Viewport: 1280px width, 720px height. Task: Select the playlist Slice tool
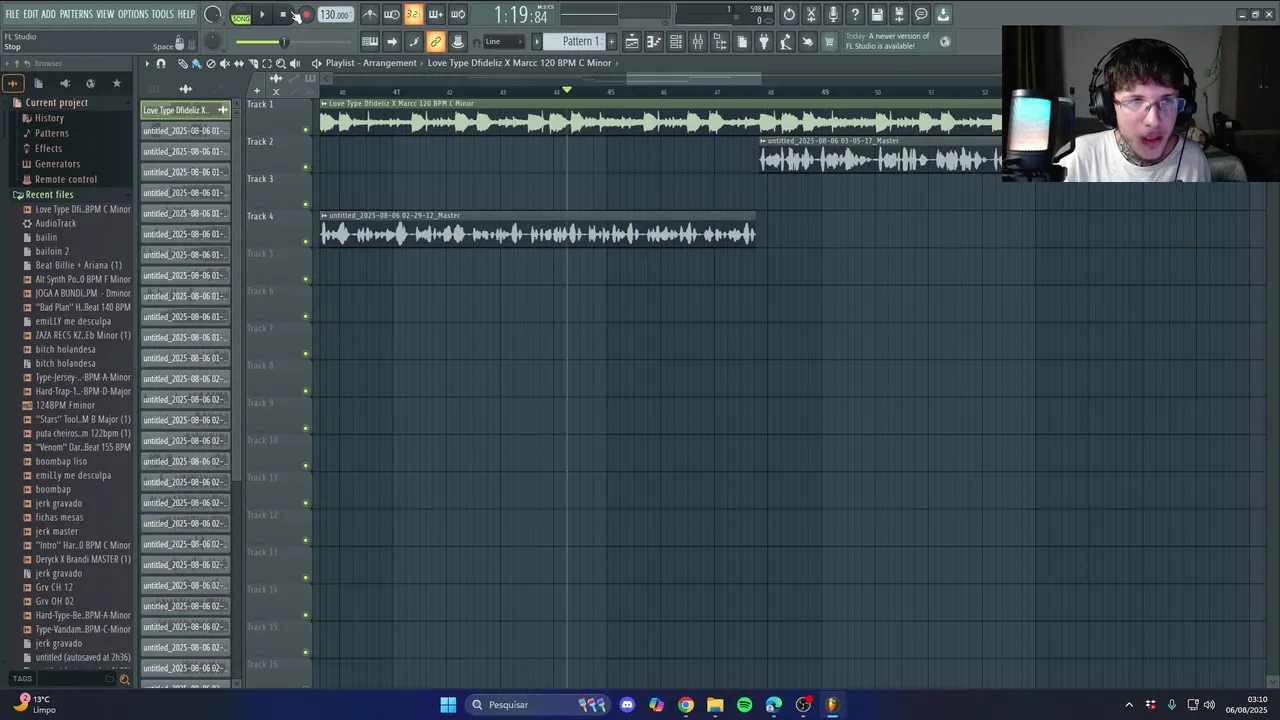(253, 63)
